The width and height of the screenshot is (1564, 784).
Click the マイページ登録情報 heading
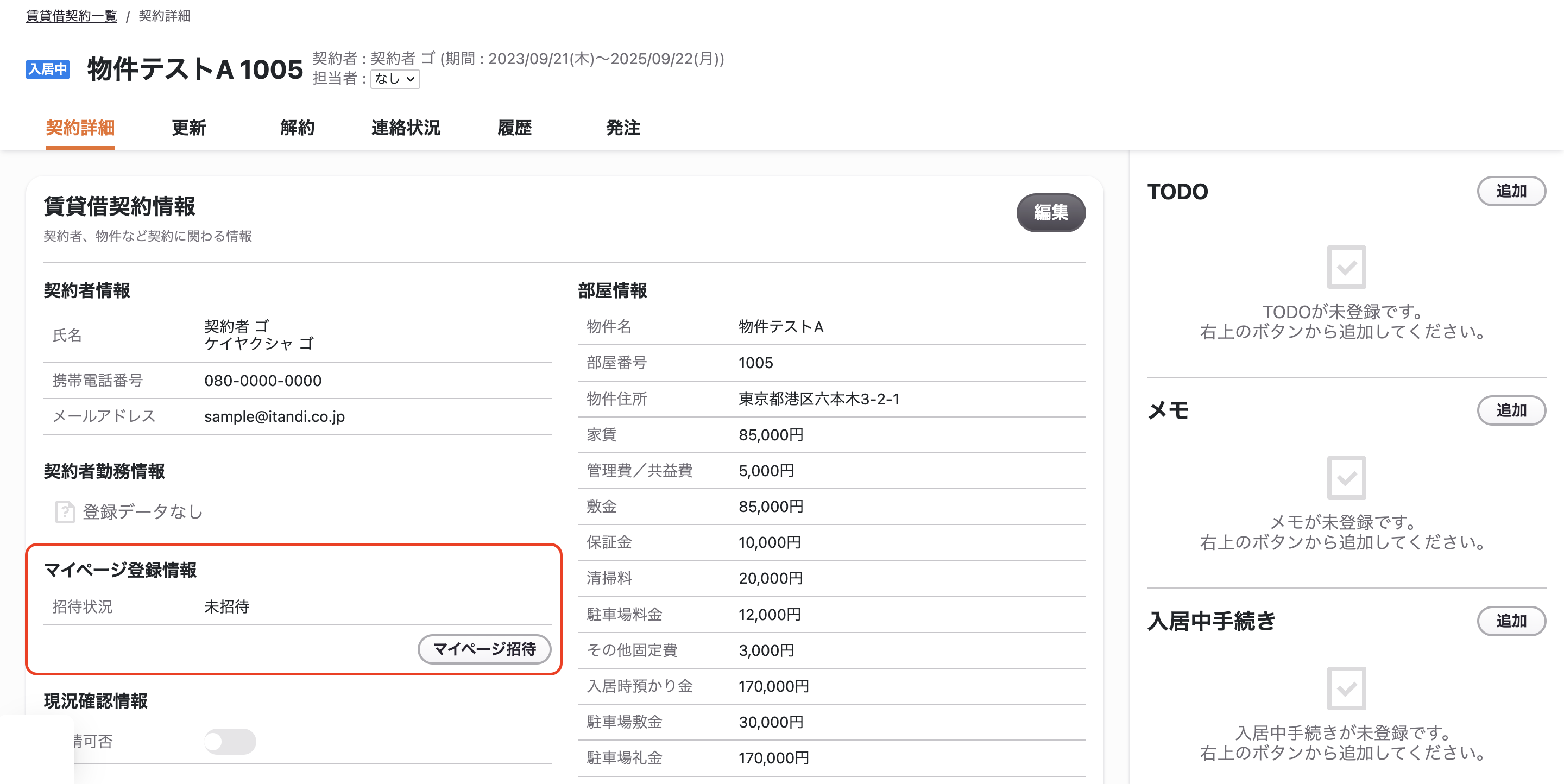[120, 570]
